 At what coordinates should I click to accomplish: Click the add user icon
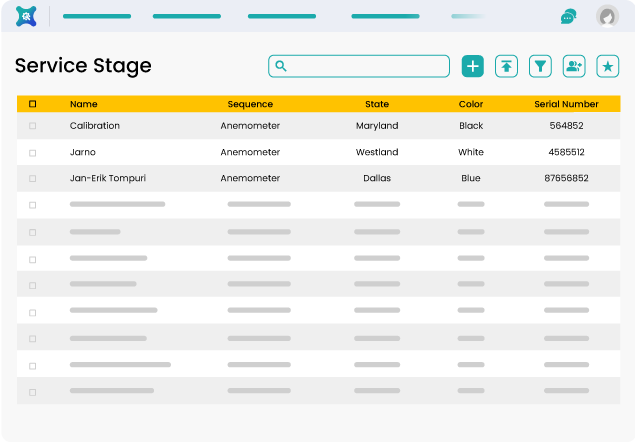pyautogui.click(x=574, y=66)
